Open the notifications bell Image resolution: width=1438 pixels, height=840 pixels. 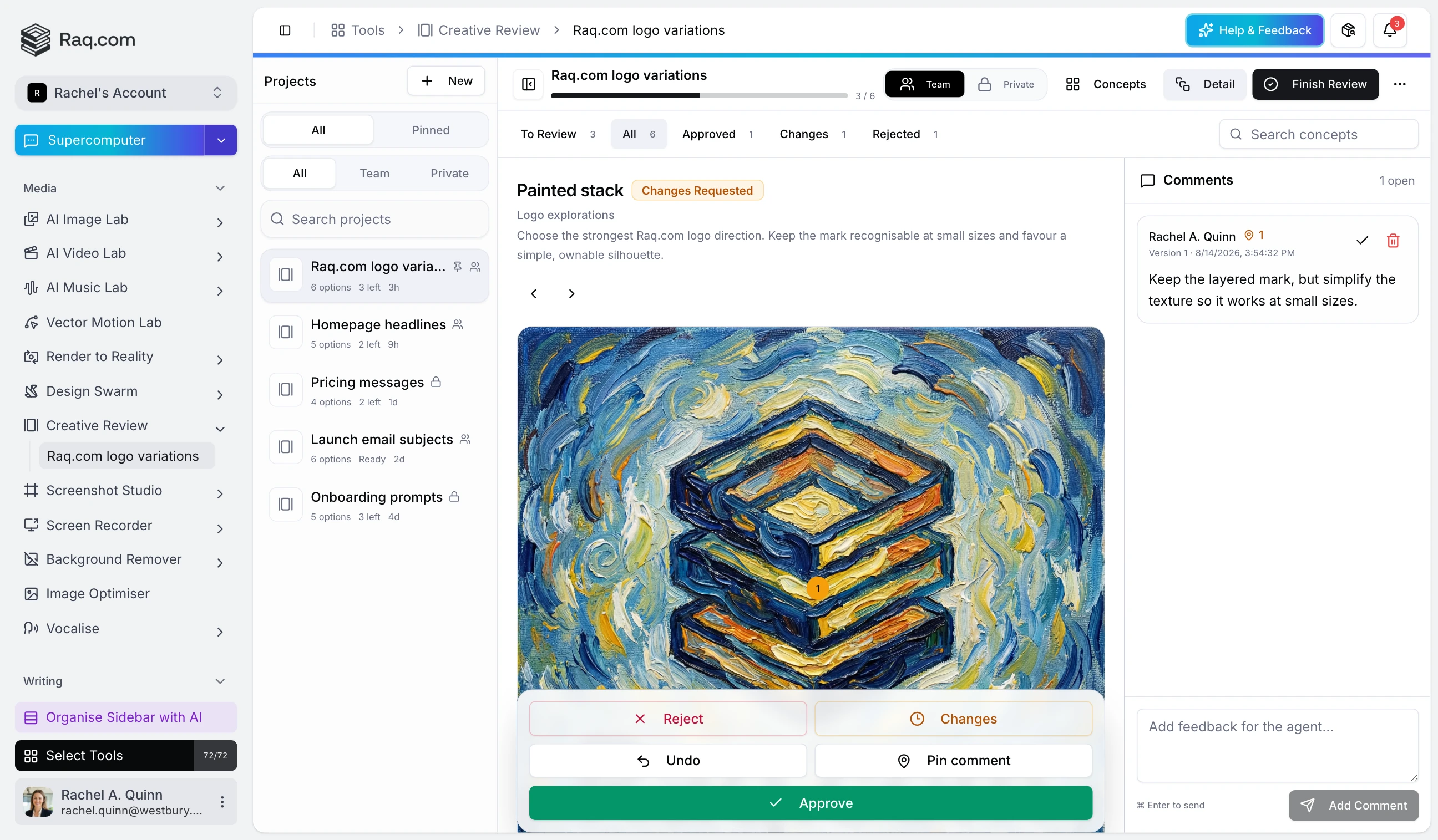[1390, 30]
